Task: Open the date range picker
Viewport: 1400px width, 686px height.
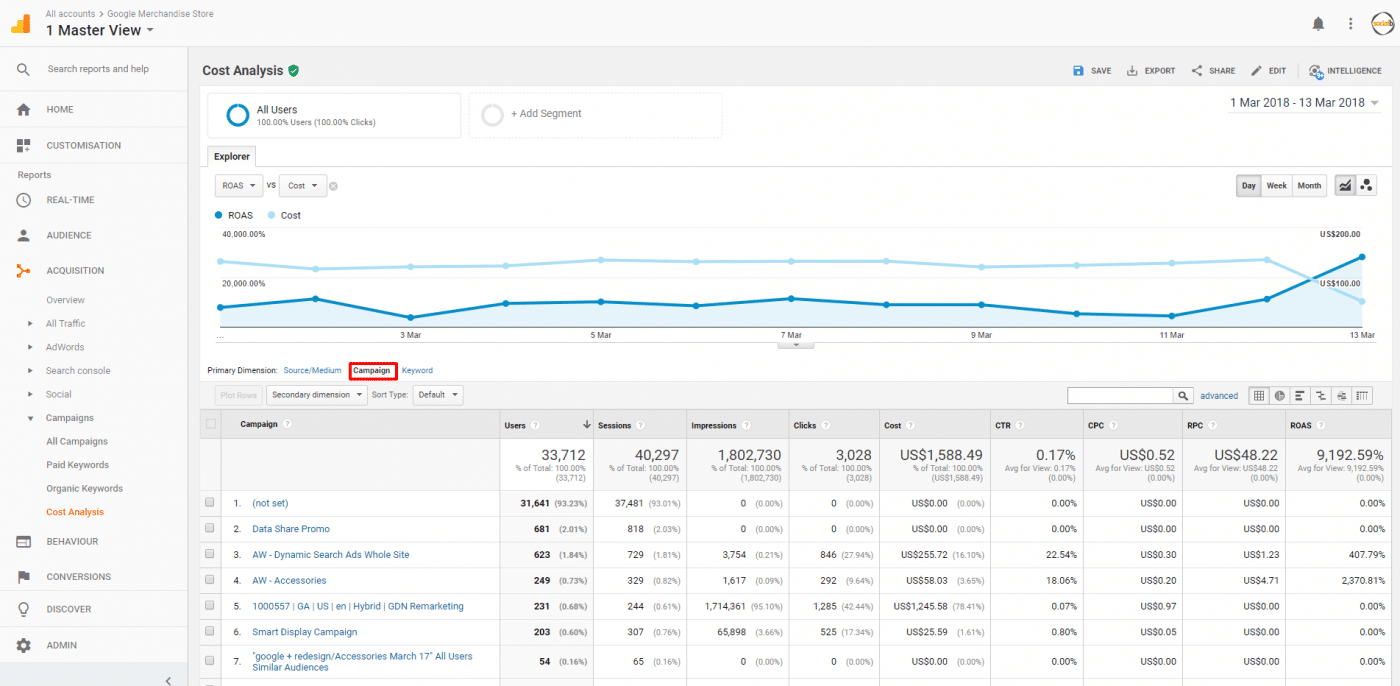Action: tap(1304, 103)
